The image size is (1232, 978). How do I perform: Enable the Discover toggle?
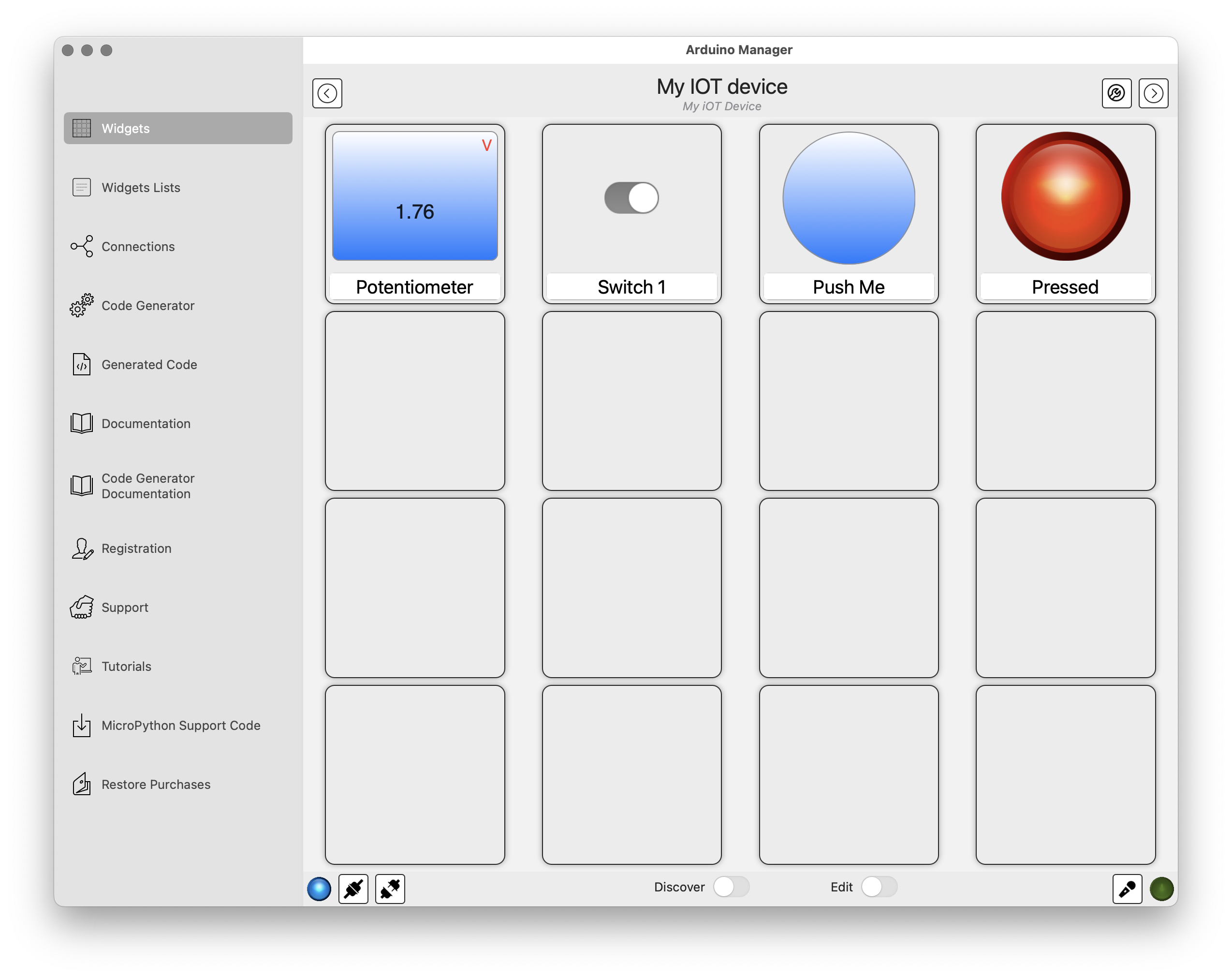(731, 887)
